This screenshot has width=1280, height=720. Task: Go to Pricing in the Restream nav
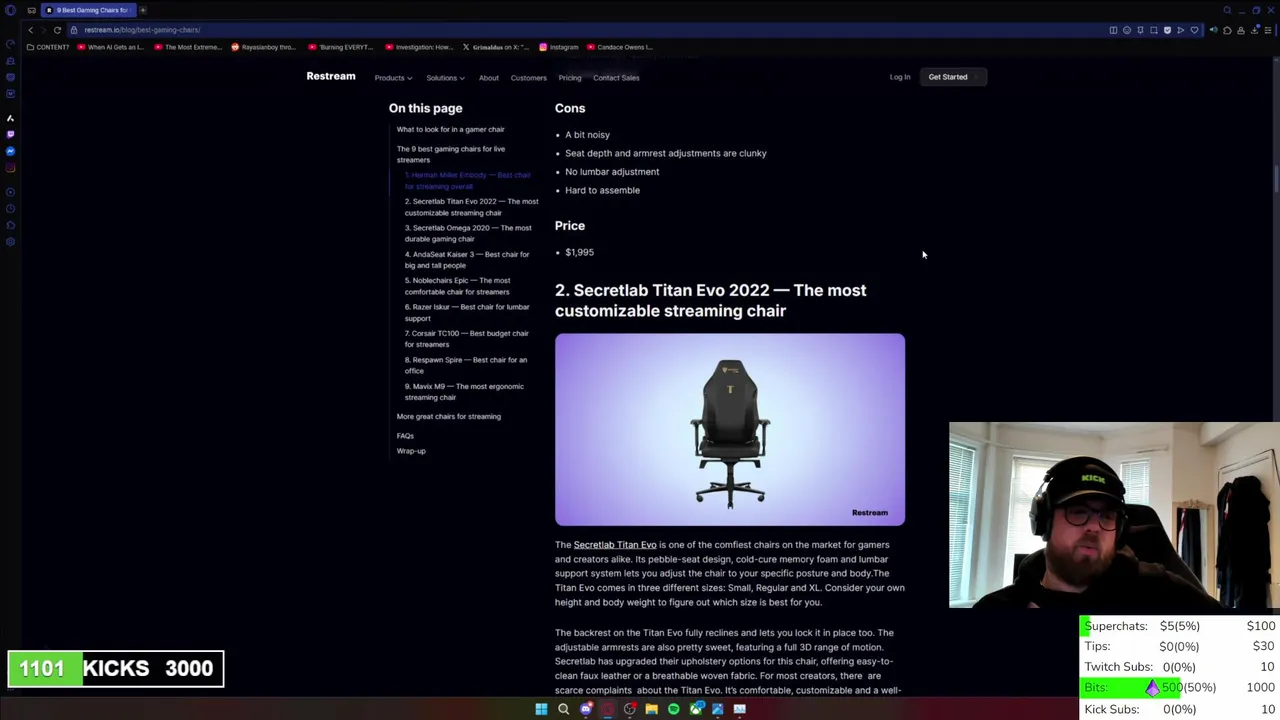tap(569, 78)
